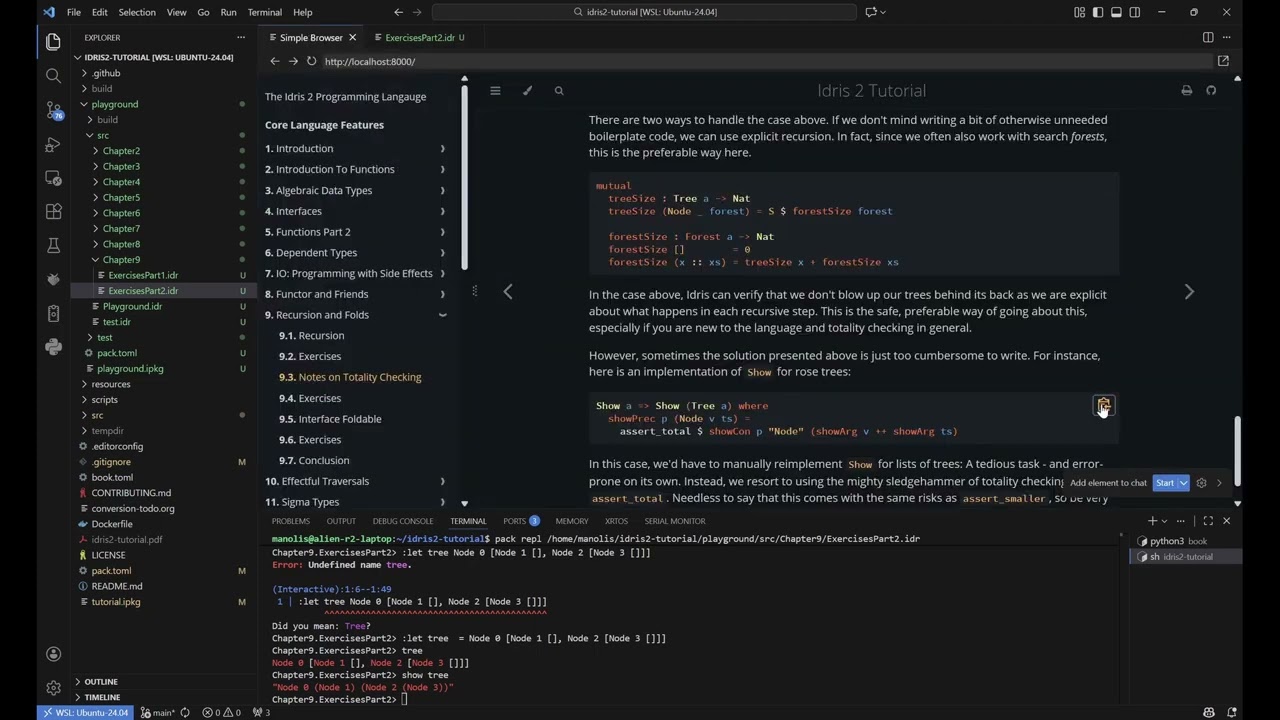Open the Start button dropdown arrow
The width and height of the screenshot is (1280, 720).
1184,483
